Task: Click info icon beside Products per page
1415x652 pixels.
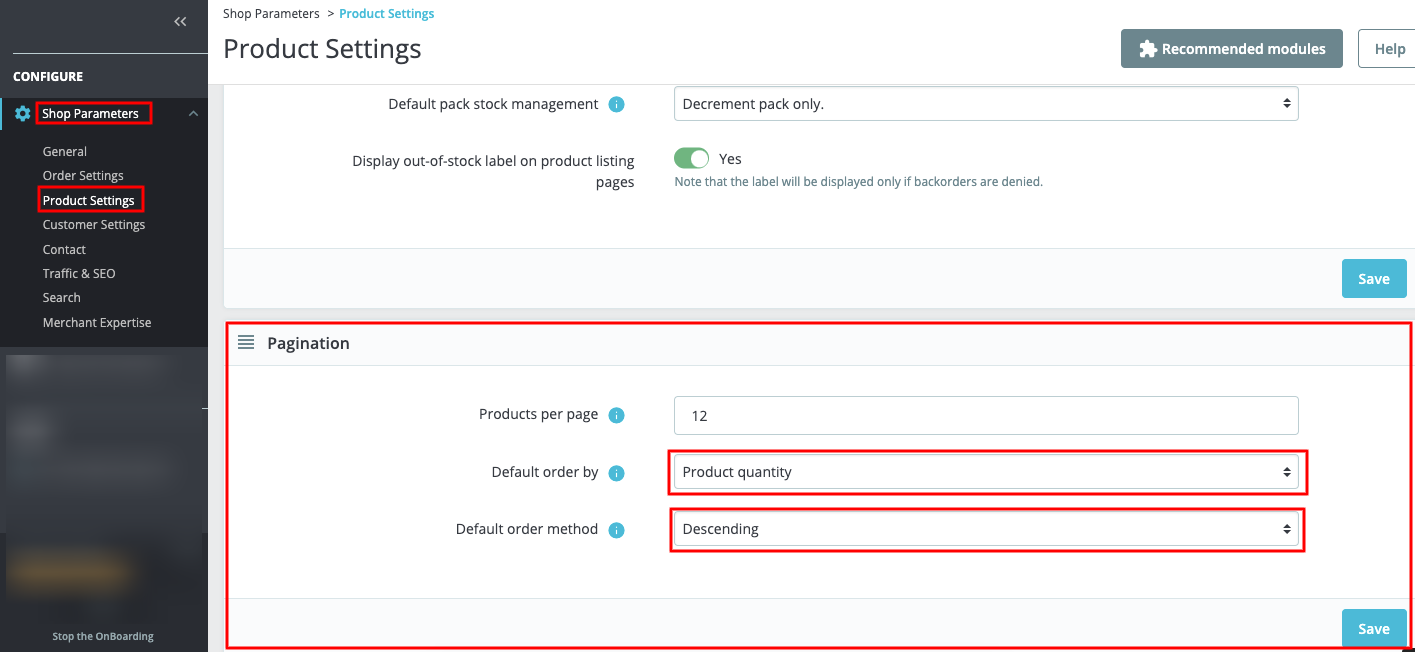Action: click(x=617, y=415)
